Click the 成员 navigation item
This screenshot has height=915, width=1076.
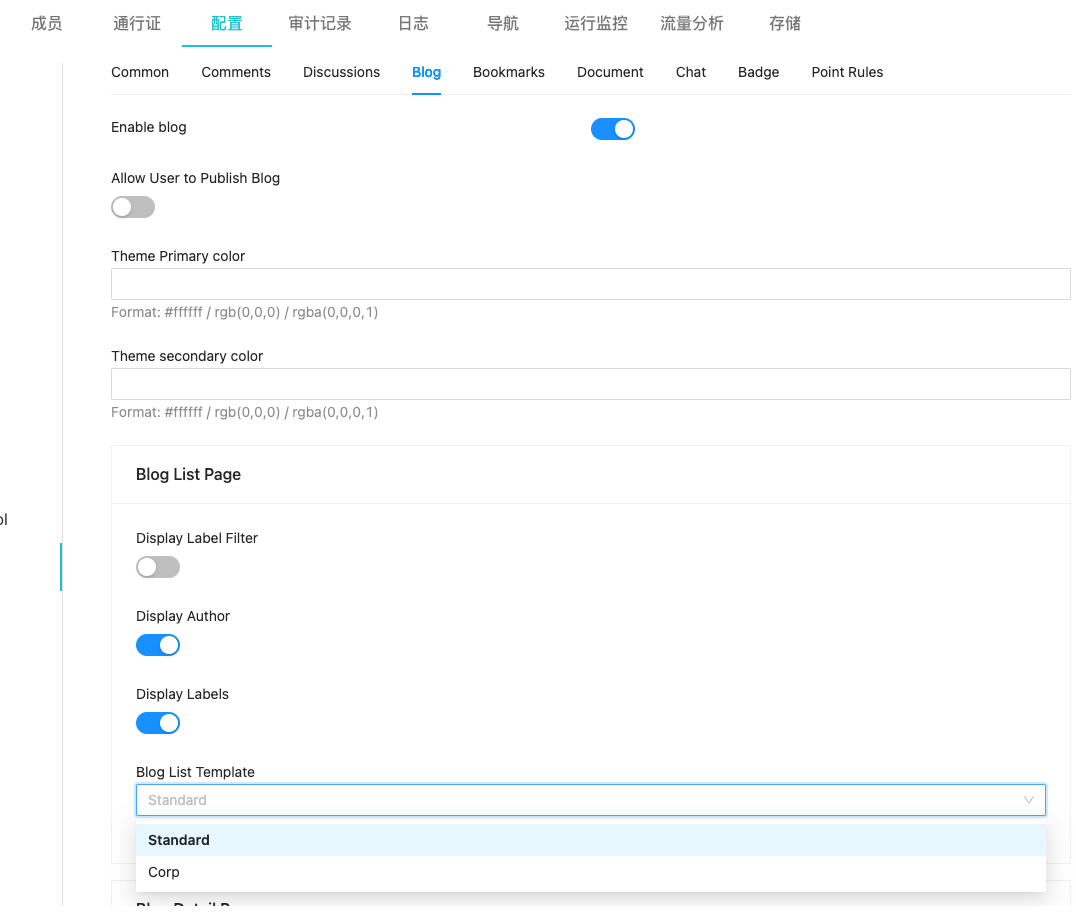click(47, 23)
